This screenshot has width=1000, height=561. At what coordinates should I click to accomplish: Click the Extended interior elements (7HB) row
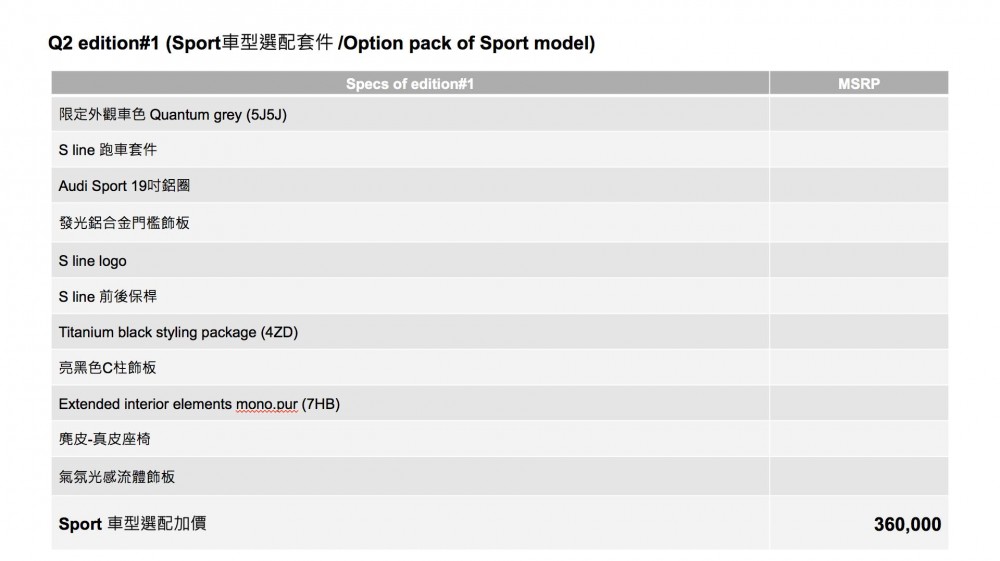(206, 404)
